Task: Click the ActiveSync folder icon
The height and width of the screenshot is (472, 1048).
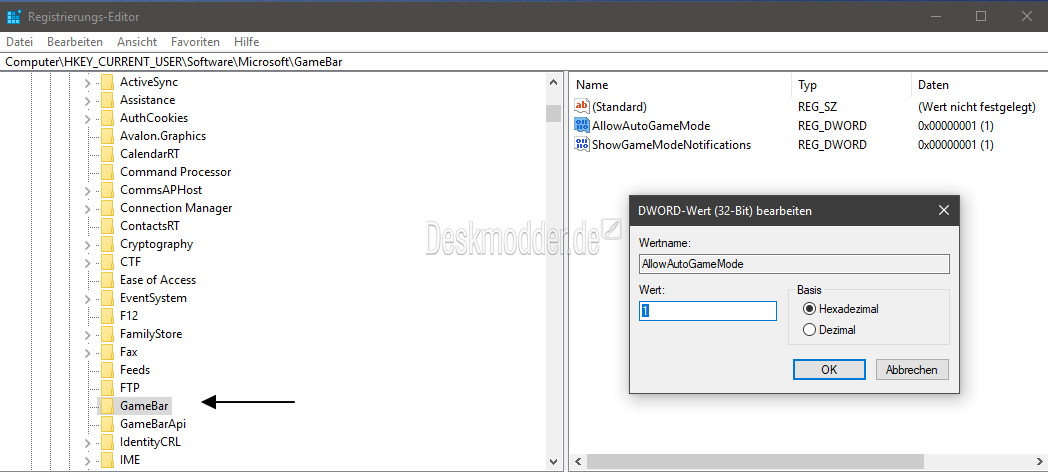Action: pos(107,82)
